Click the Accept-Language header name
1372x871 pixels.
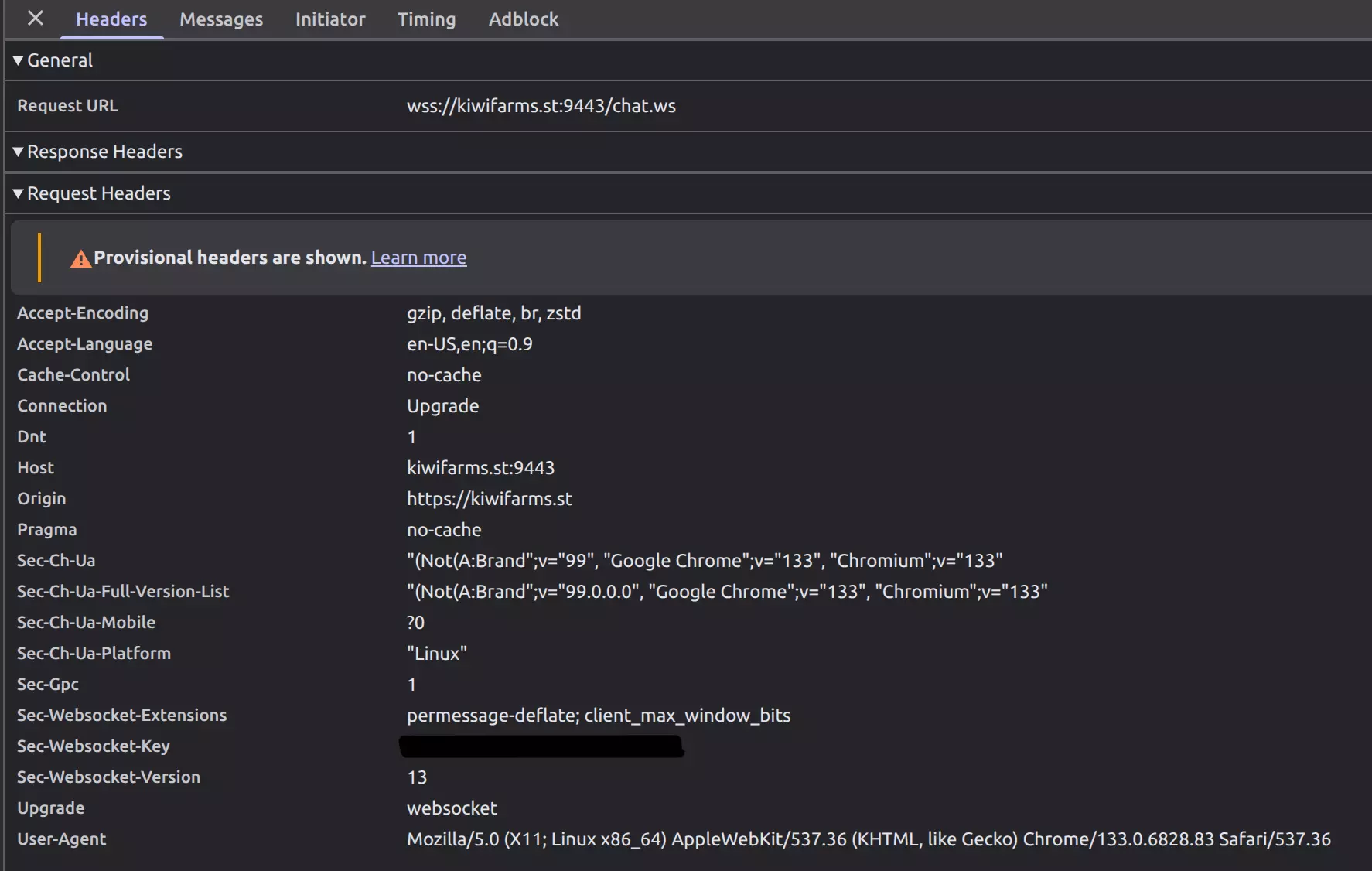[x=85, y=344]
